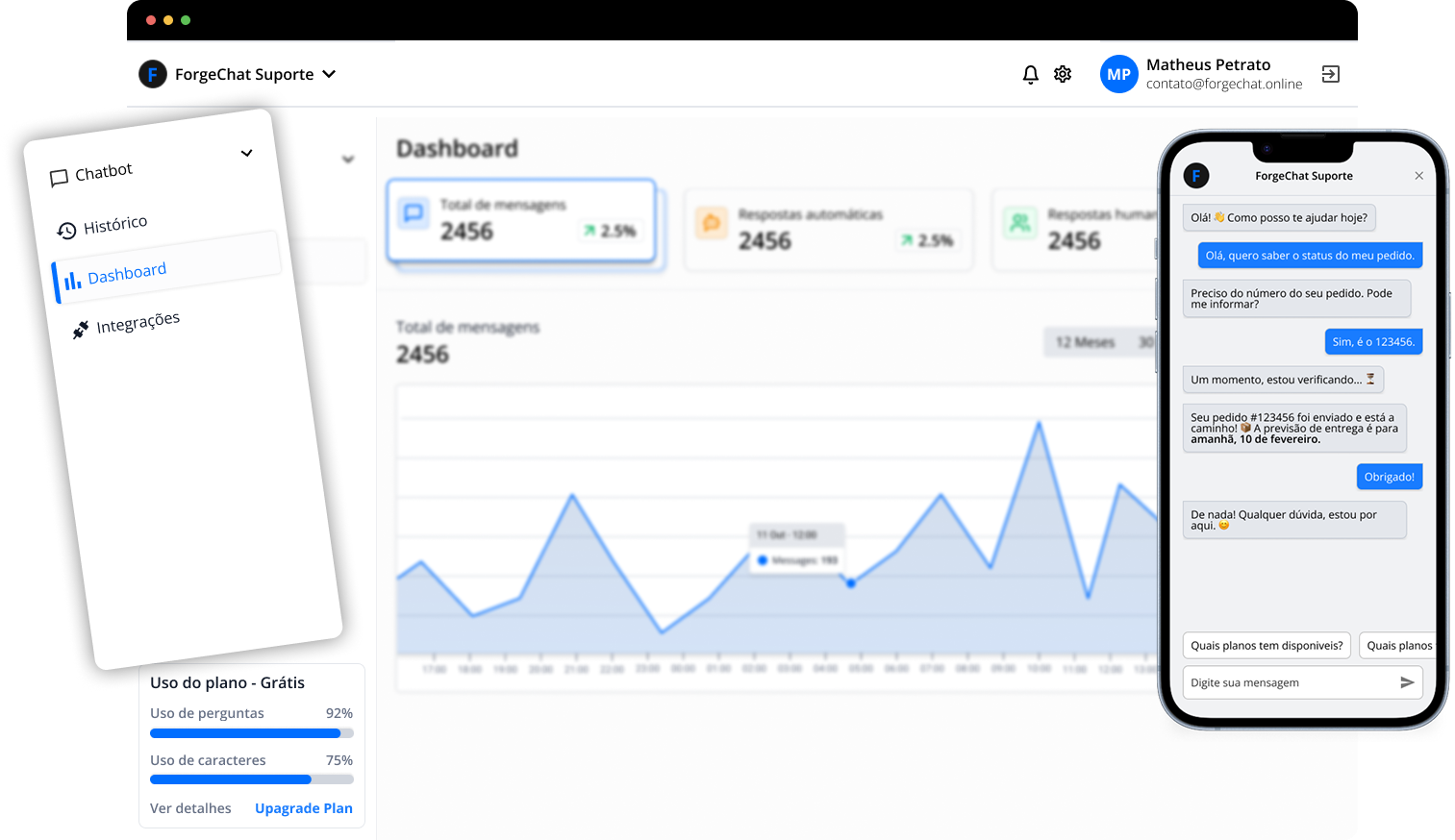Viewport: 1455px width, 840px height.
Task: Click the Integrações plug icon
Action: click(x=81, y=331)
